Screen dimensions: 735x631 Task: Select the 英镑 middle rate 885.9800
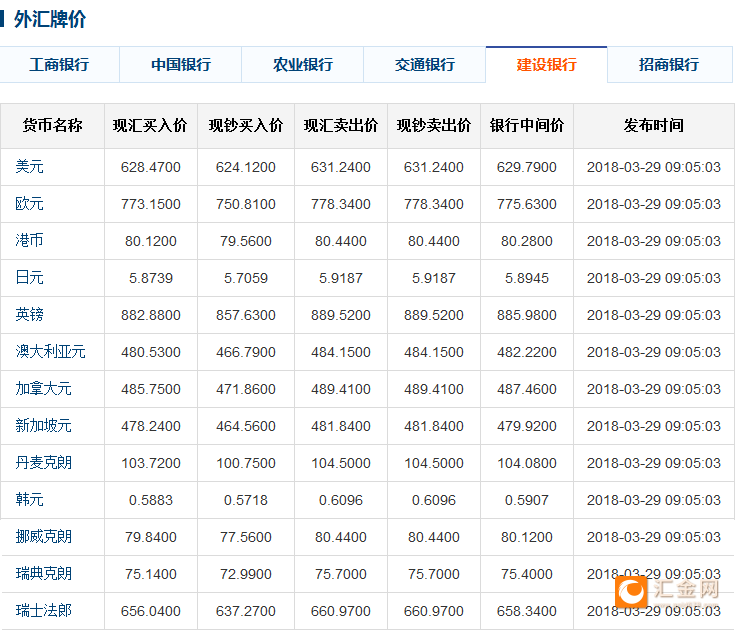527,316
